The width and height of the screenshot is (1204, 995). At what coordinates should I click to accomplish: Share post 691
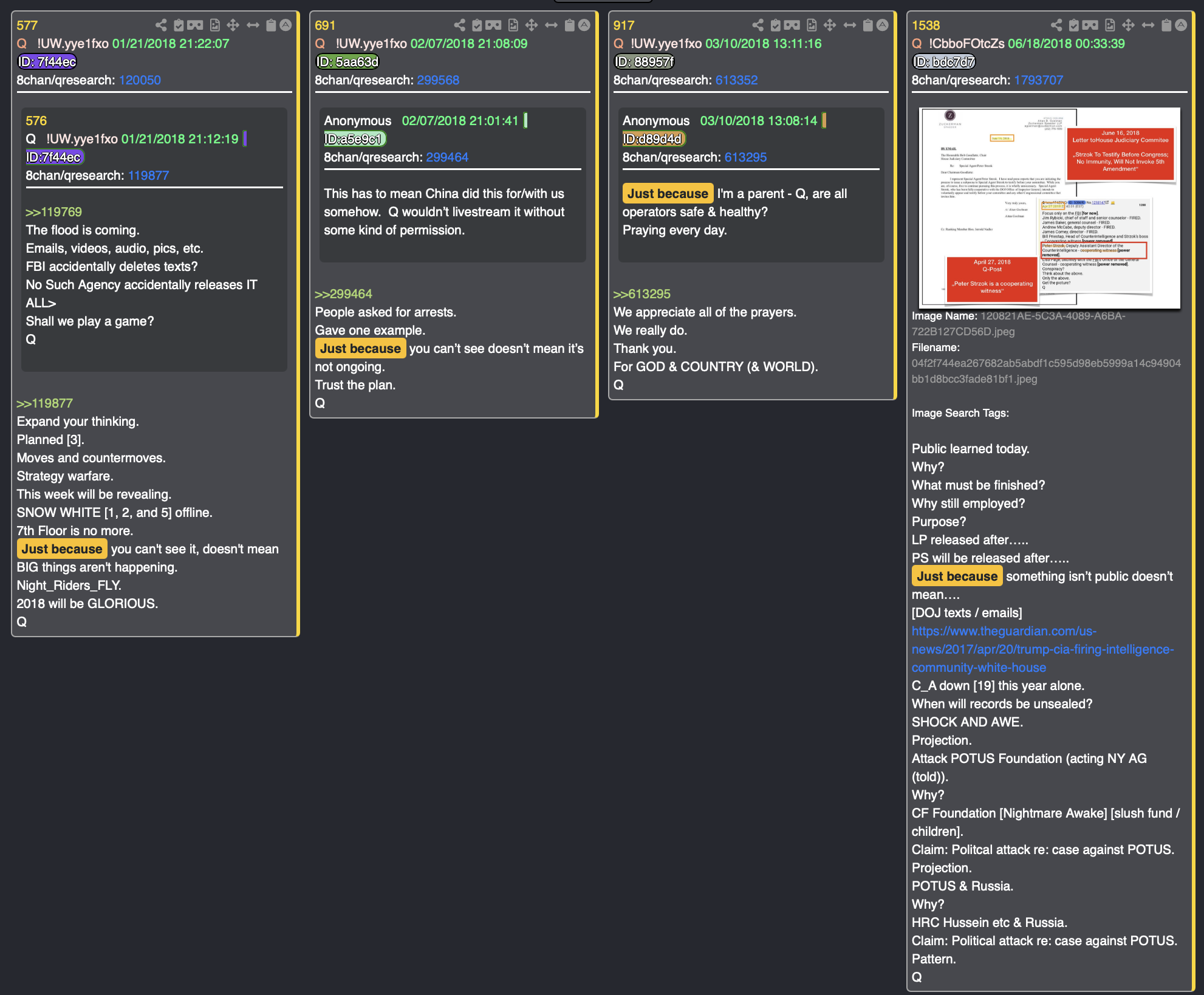(x=460, y=25)
